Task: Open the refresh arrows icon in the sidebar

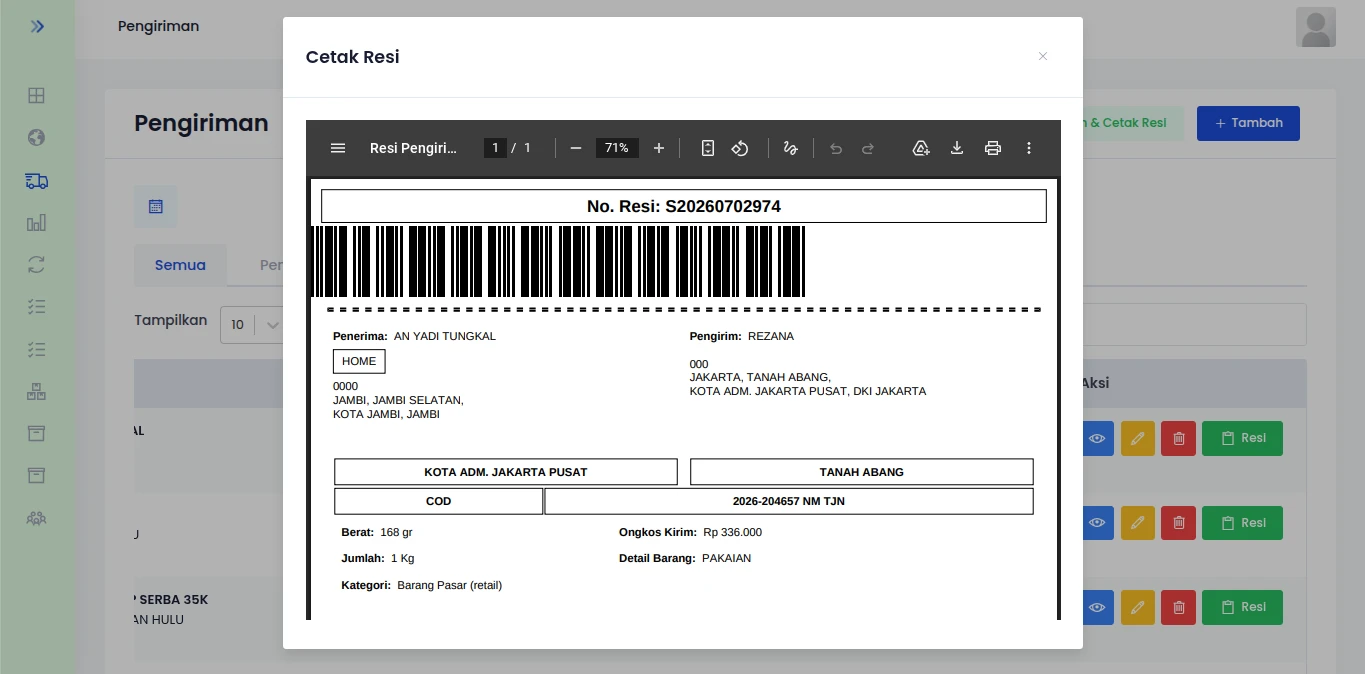Action: click(x=36, y=265)
